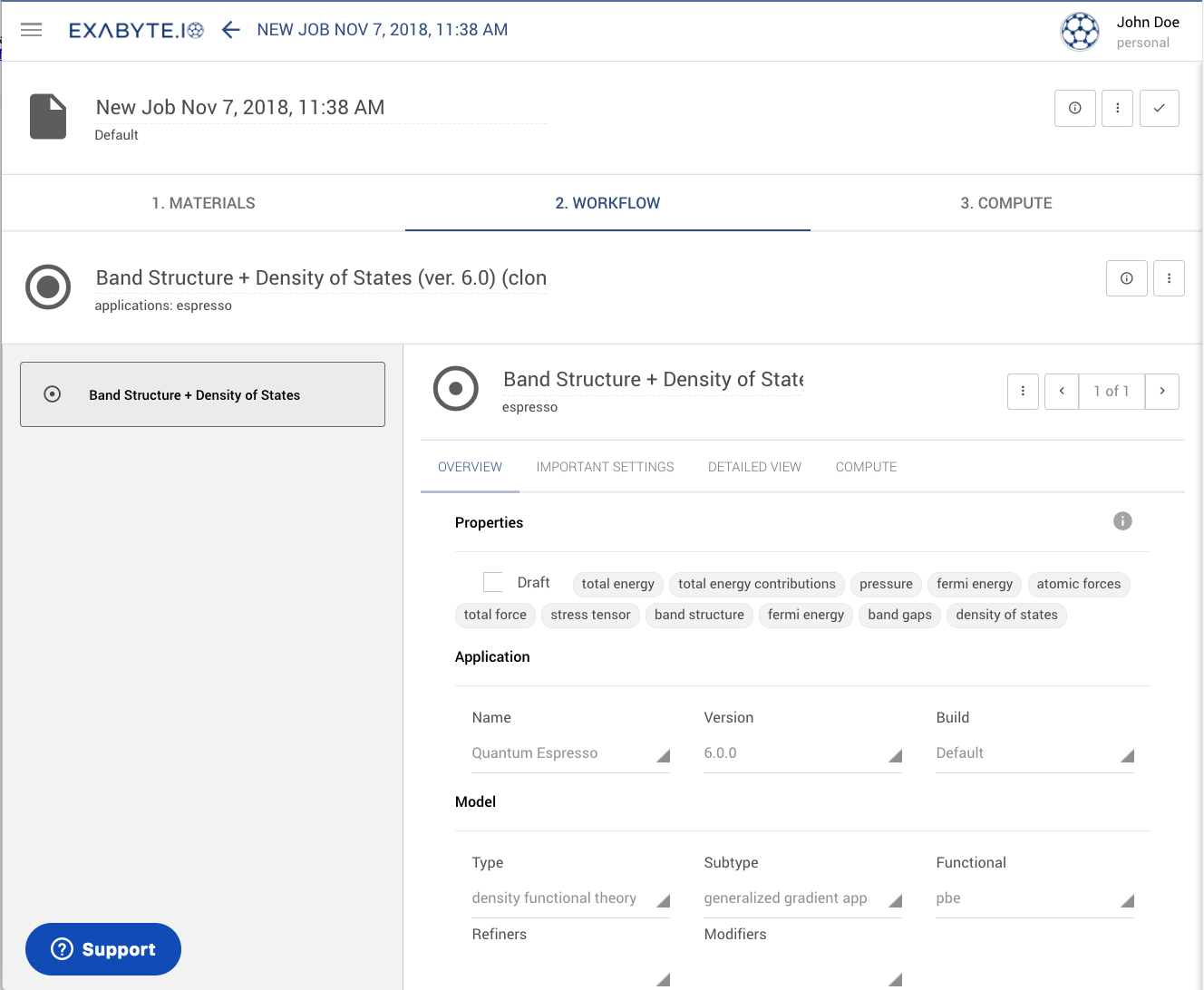Open the workflow info icon
Image resolution: width=1204 pixels, height=990 pixels.
coord(1126,278)
